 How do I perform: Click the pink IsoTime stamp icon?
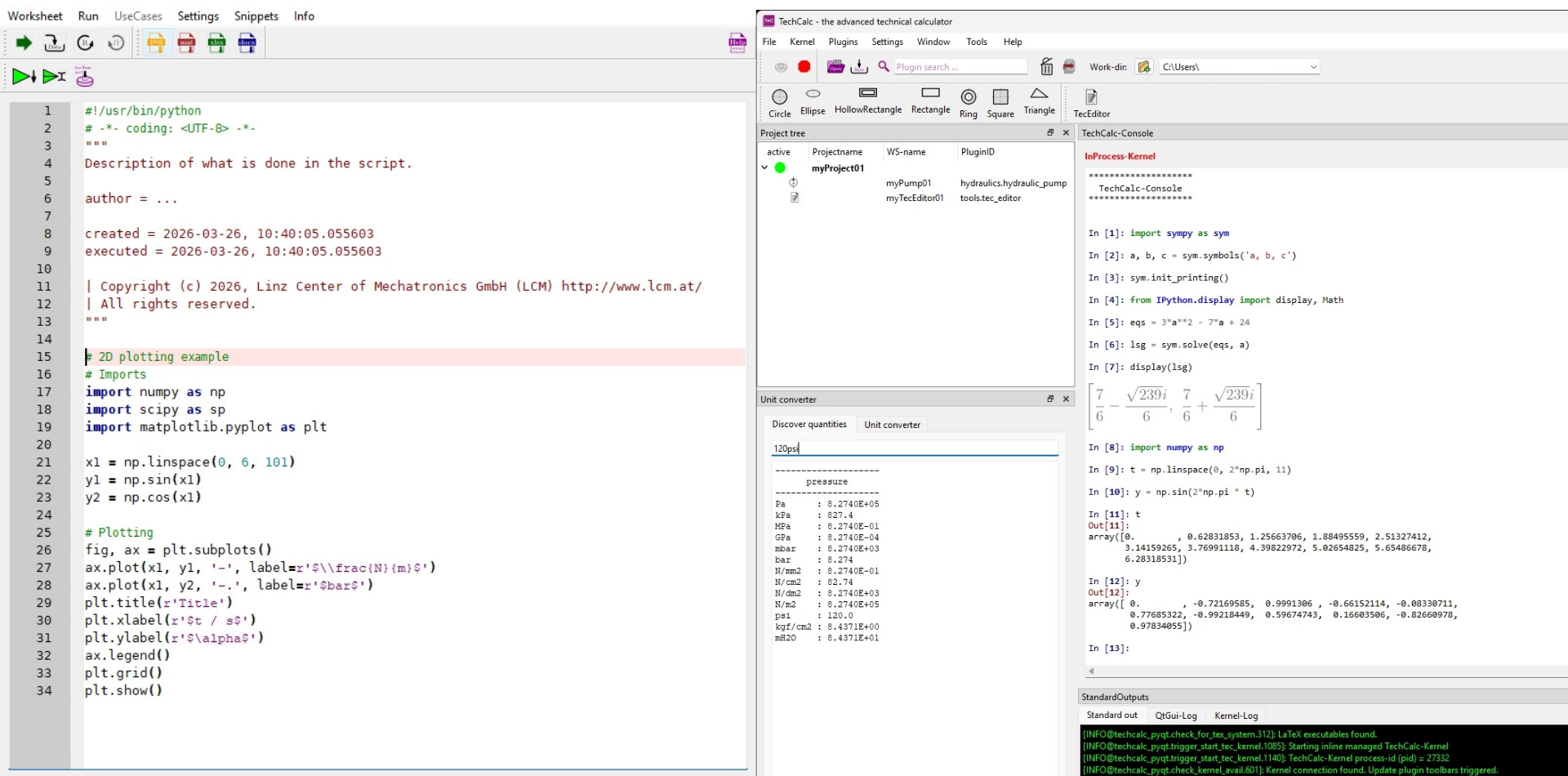[x=84, y=77]
